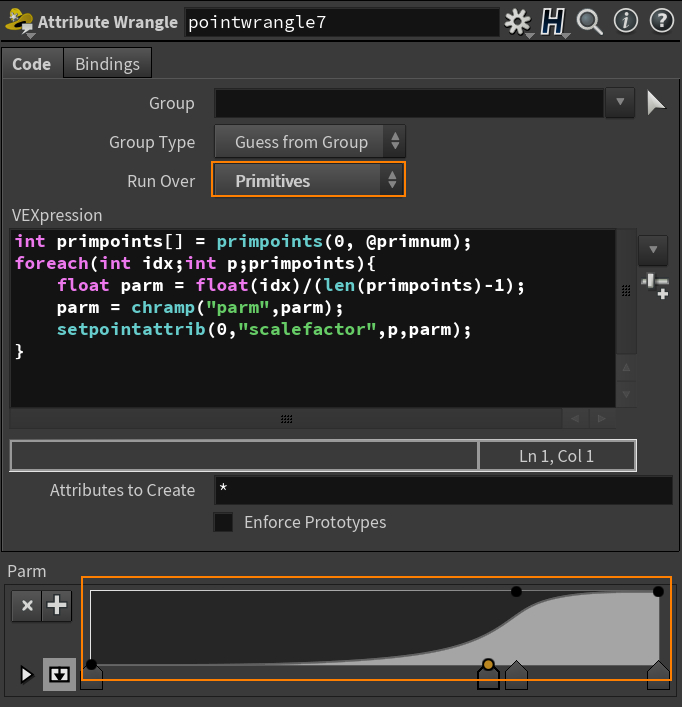This screenshot has height=707, width=682.
Task: Click into the Group input field
Action: tap(409, 103)
